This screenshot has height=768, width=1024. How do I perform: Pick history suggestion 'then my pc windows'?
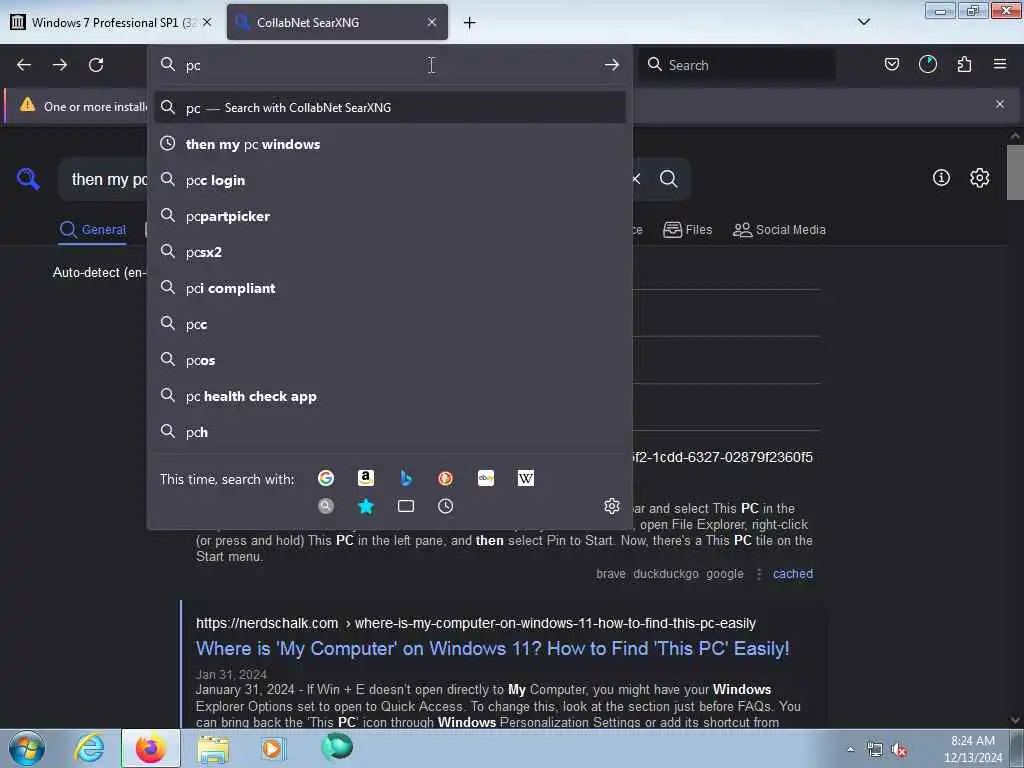[390, 144]
